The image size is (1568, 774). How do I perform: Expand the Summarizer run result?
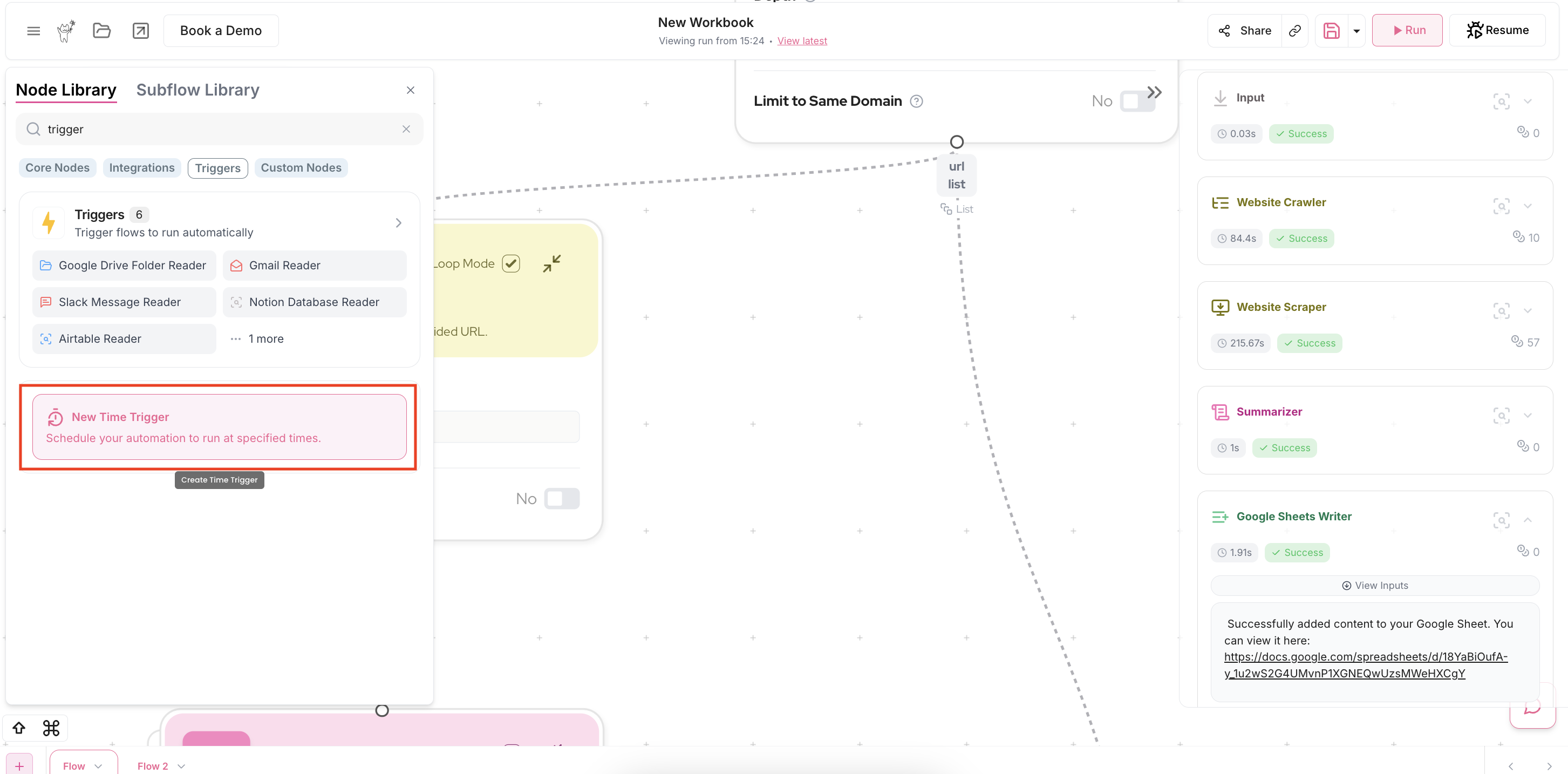click(1527, 415)
